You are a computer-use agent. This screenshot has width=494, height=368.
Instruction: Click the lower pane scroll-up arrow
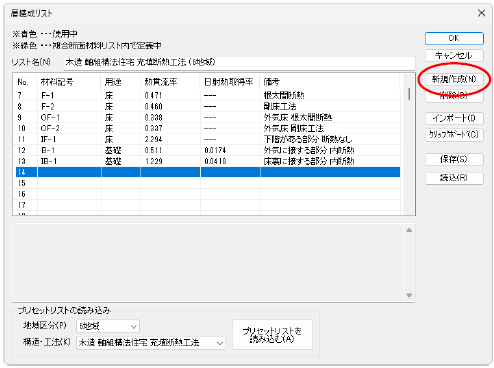(409, 230)
